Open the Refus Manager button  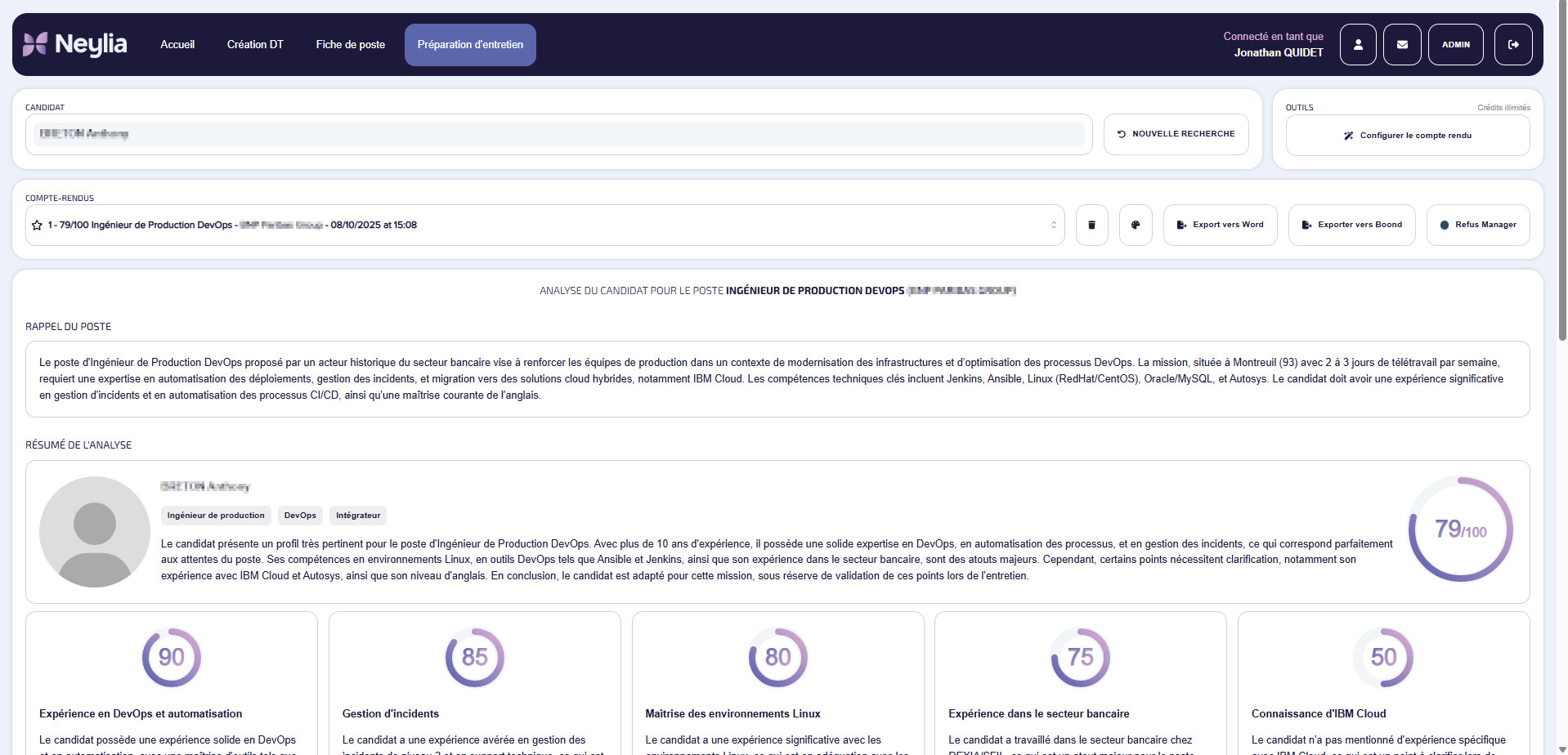click(1477, 225)
